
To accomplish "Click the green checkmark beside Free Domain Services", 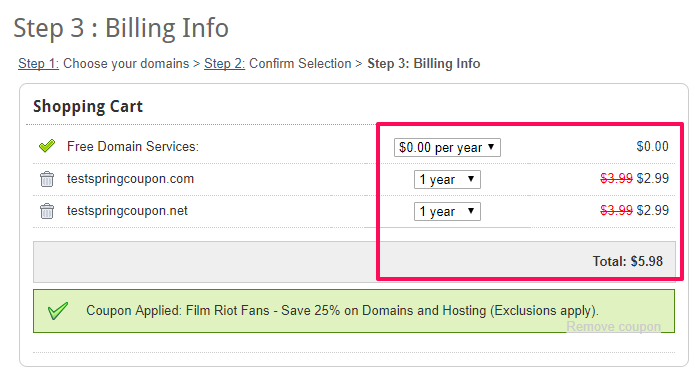I will click(x=47, y=145).
